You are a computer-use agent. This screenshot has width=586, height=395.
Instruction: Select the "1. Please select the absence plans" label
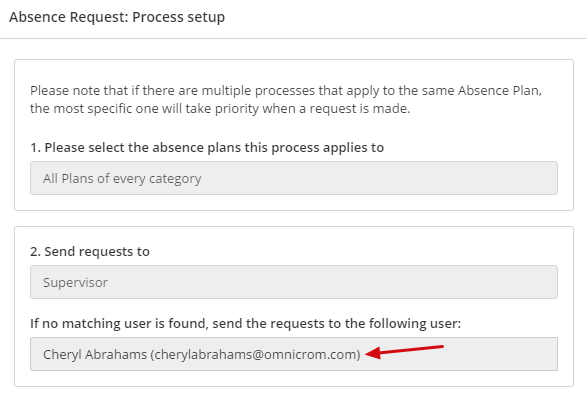click(207, 148)
